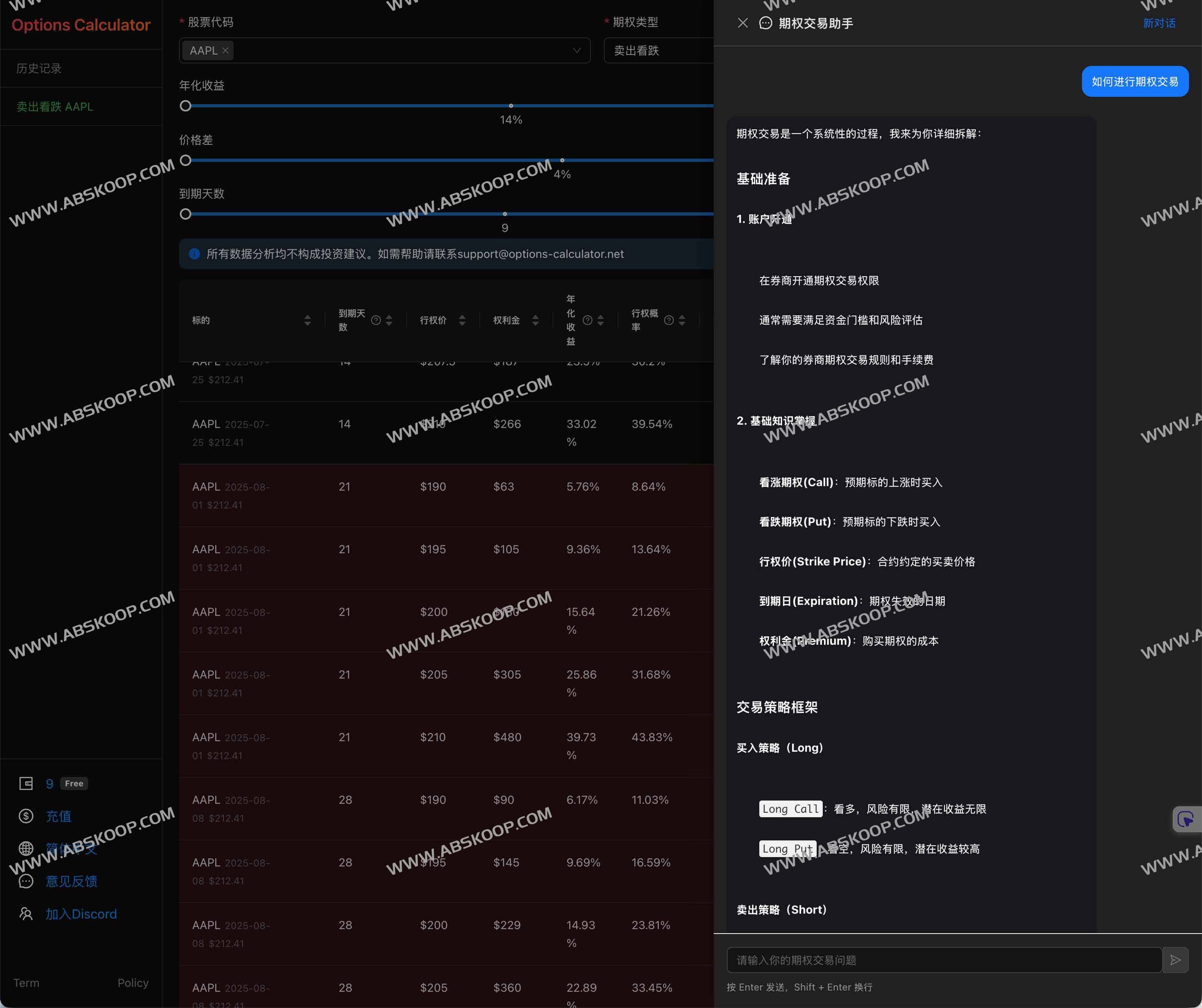This screenshot has width=1202, height=1008.
Task: Sort table by 权利金 column
Action: pyautogui.click(x=535, y=321)
